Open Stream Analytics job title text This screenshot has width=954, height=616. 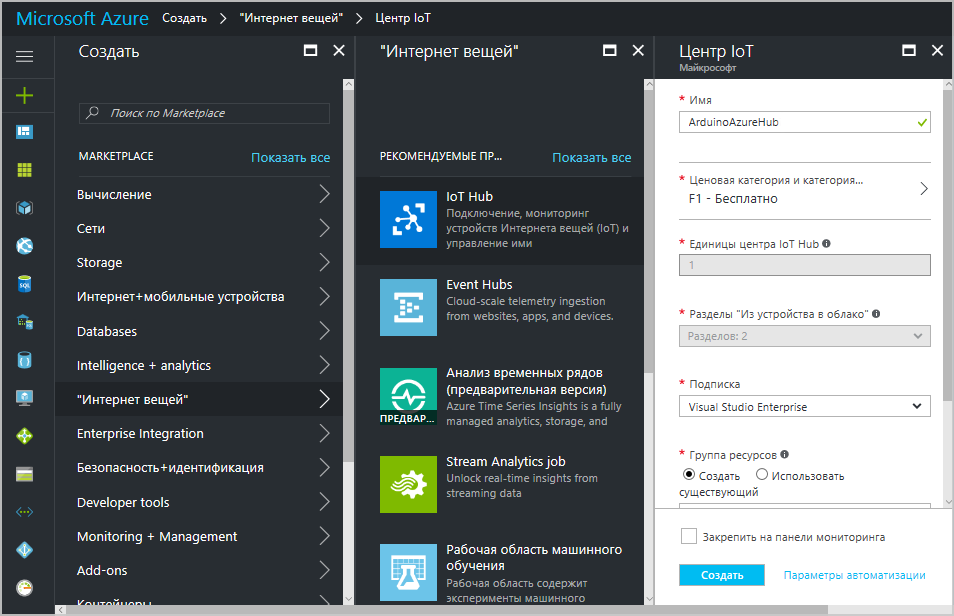(x=506, y=461)
